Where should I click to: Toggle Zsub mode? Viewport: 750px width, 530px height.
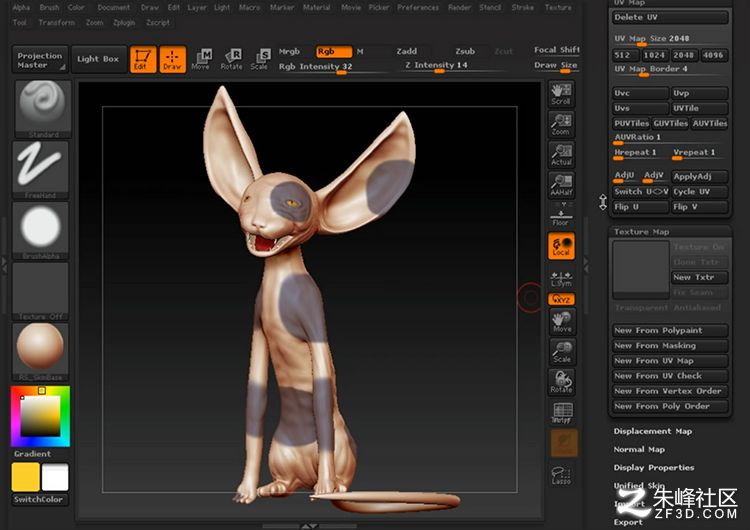click(465, 51)
